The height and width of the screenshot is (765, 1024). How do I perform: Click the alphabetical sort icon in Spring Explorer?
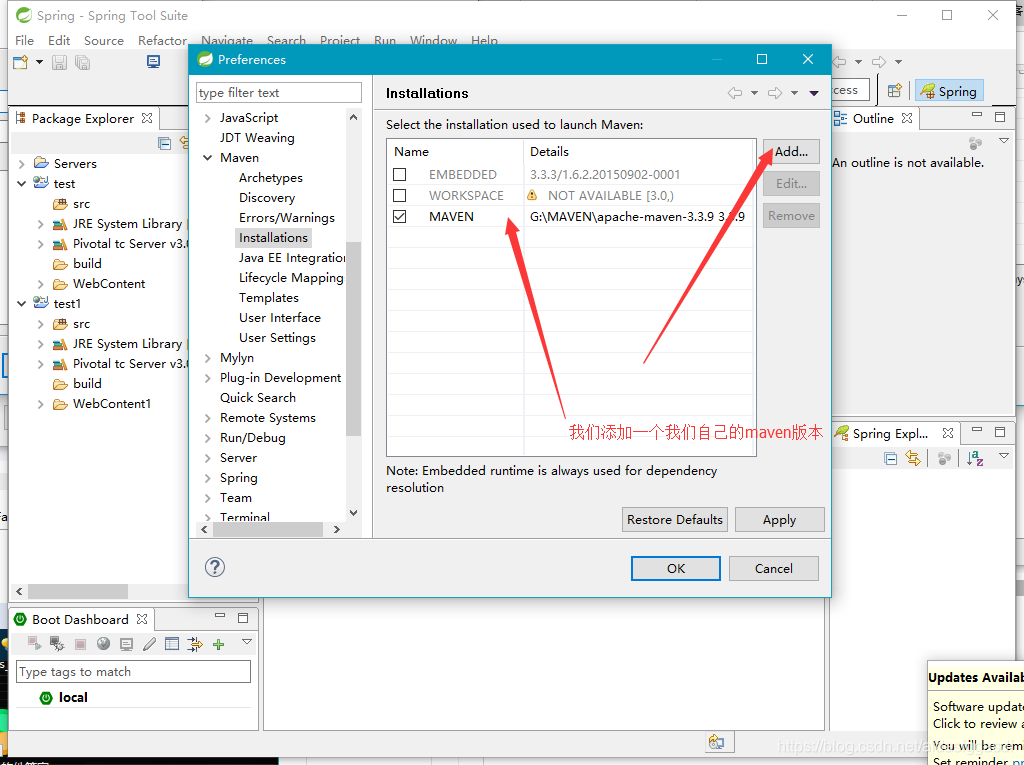pos(975,459)
